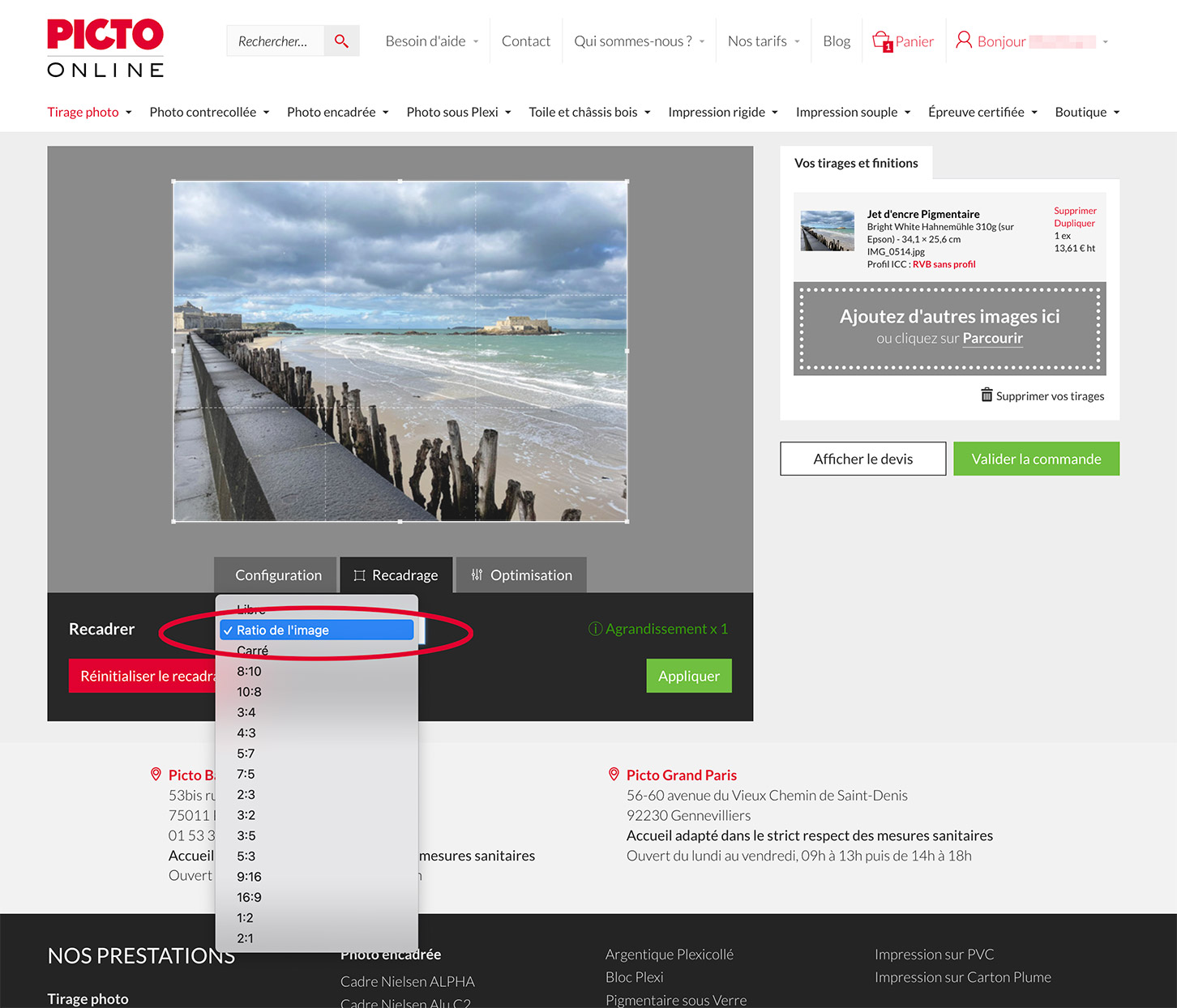Open the shopping cart Panier icon
Viewport: 1177px width, 1008px height.
(x=882, y=41)
